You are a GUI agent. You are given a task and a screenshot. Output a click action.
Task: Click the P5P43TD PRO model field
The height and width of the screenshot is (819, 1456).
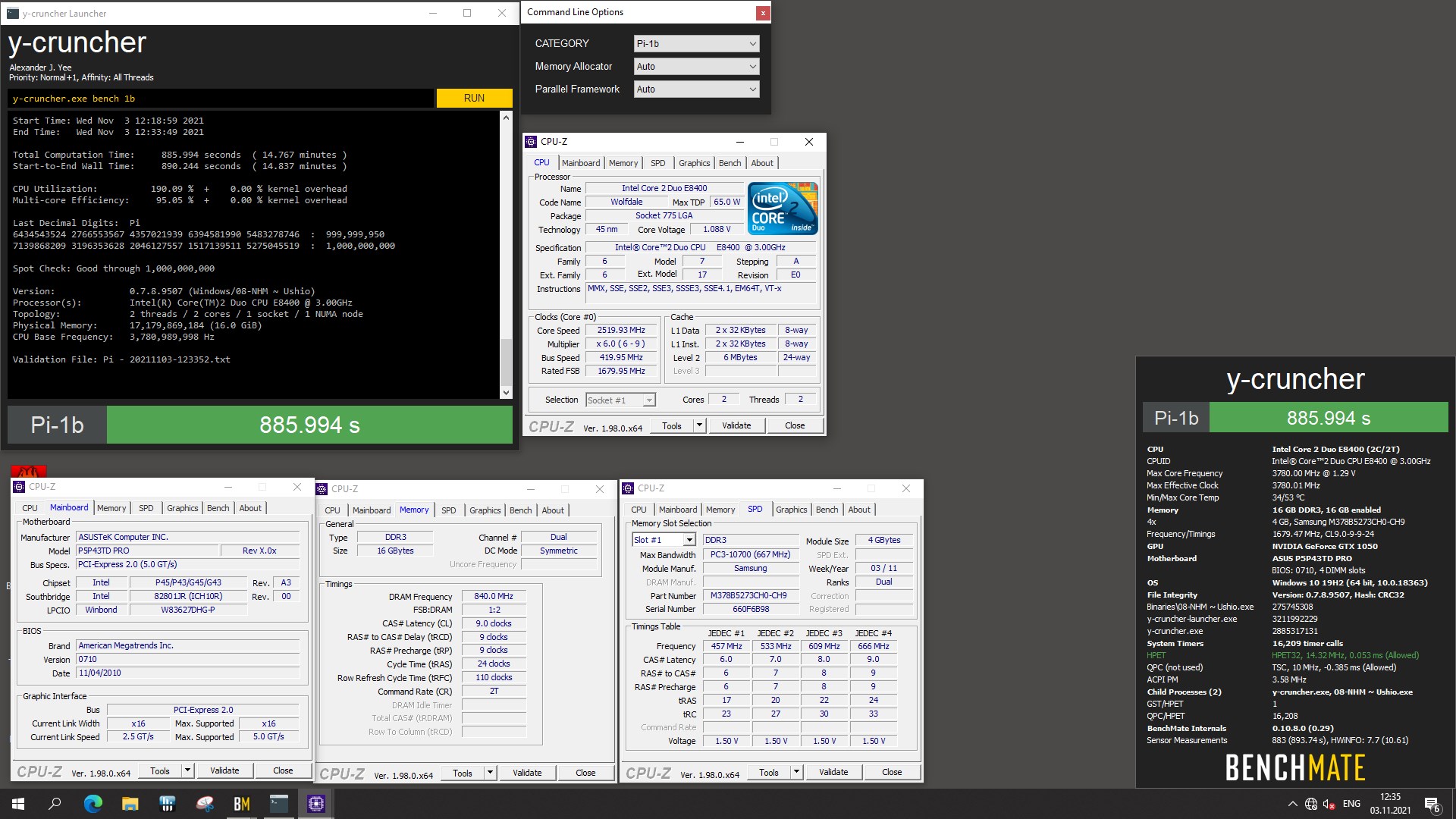pos(147,551)
